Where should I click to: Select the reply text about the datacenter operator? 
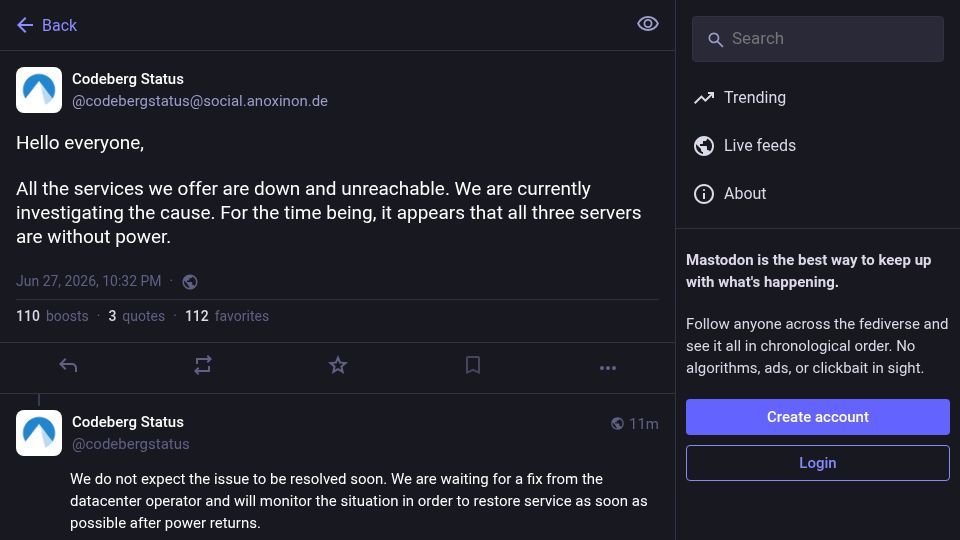click(x=358, y=501)
